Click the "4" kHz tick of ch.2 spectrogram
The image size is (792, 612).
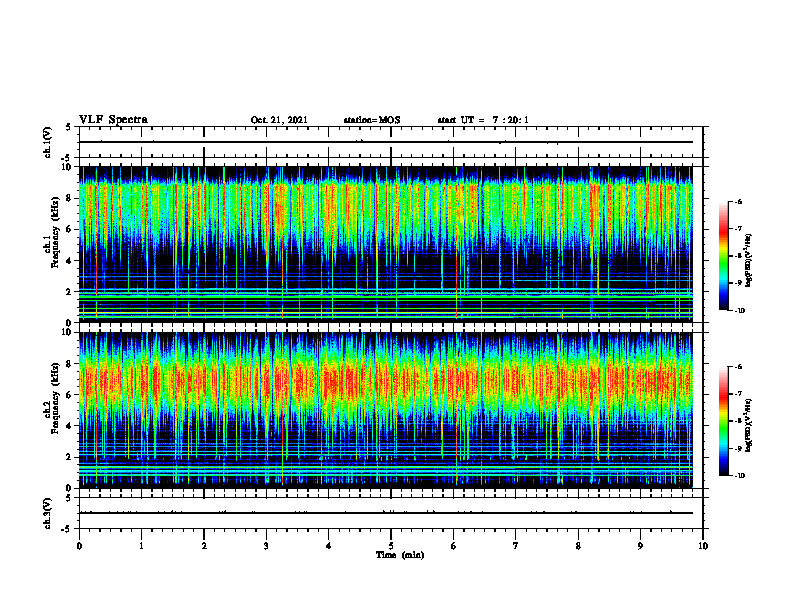[x=71, y=426]
